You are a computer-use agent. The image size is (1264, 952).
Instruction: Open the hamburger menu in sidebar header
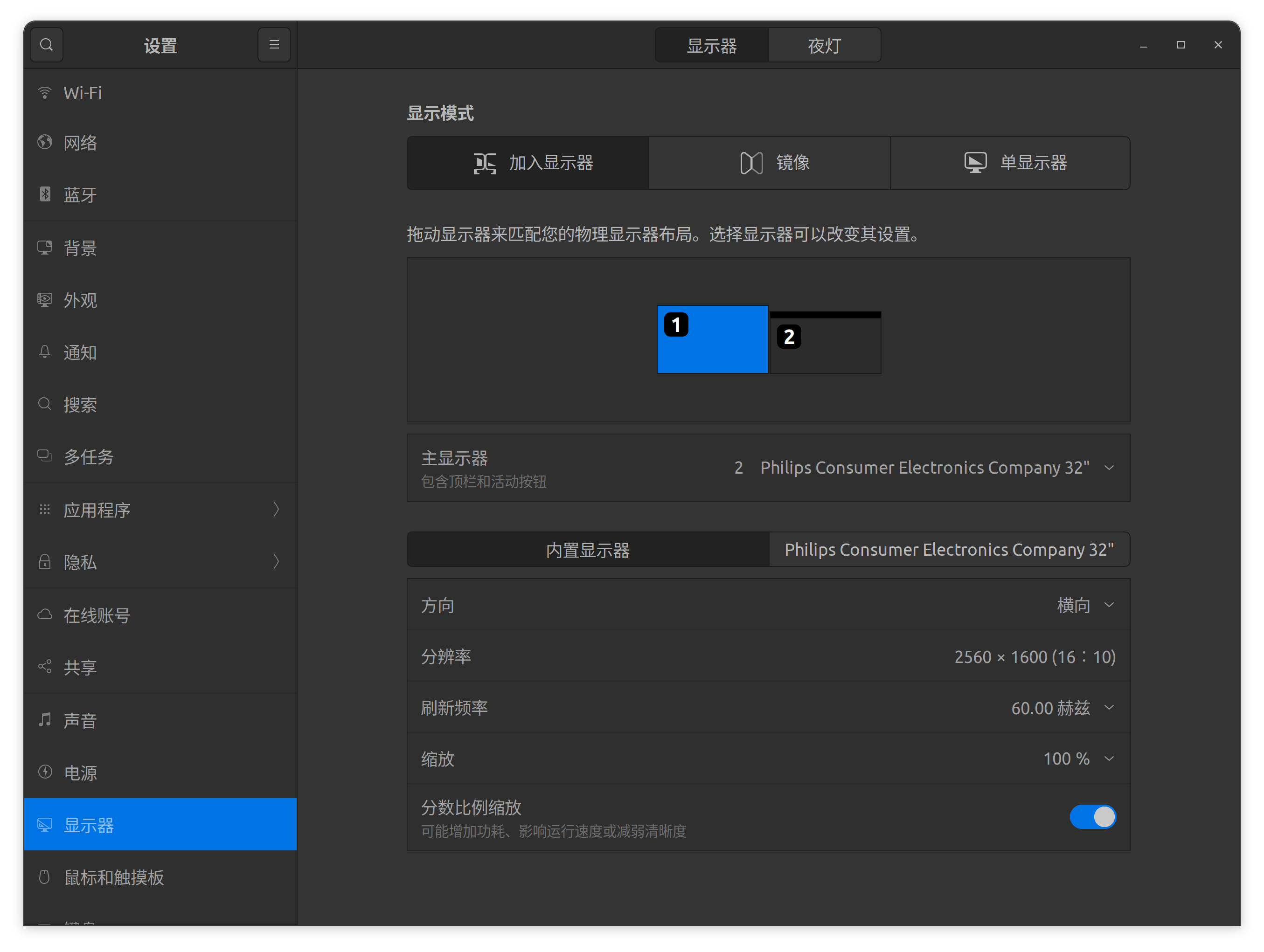[x=274, y=45]
